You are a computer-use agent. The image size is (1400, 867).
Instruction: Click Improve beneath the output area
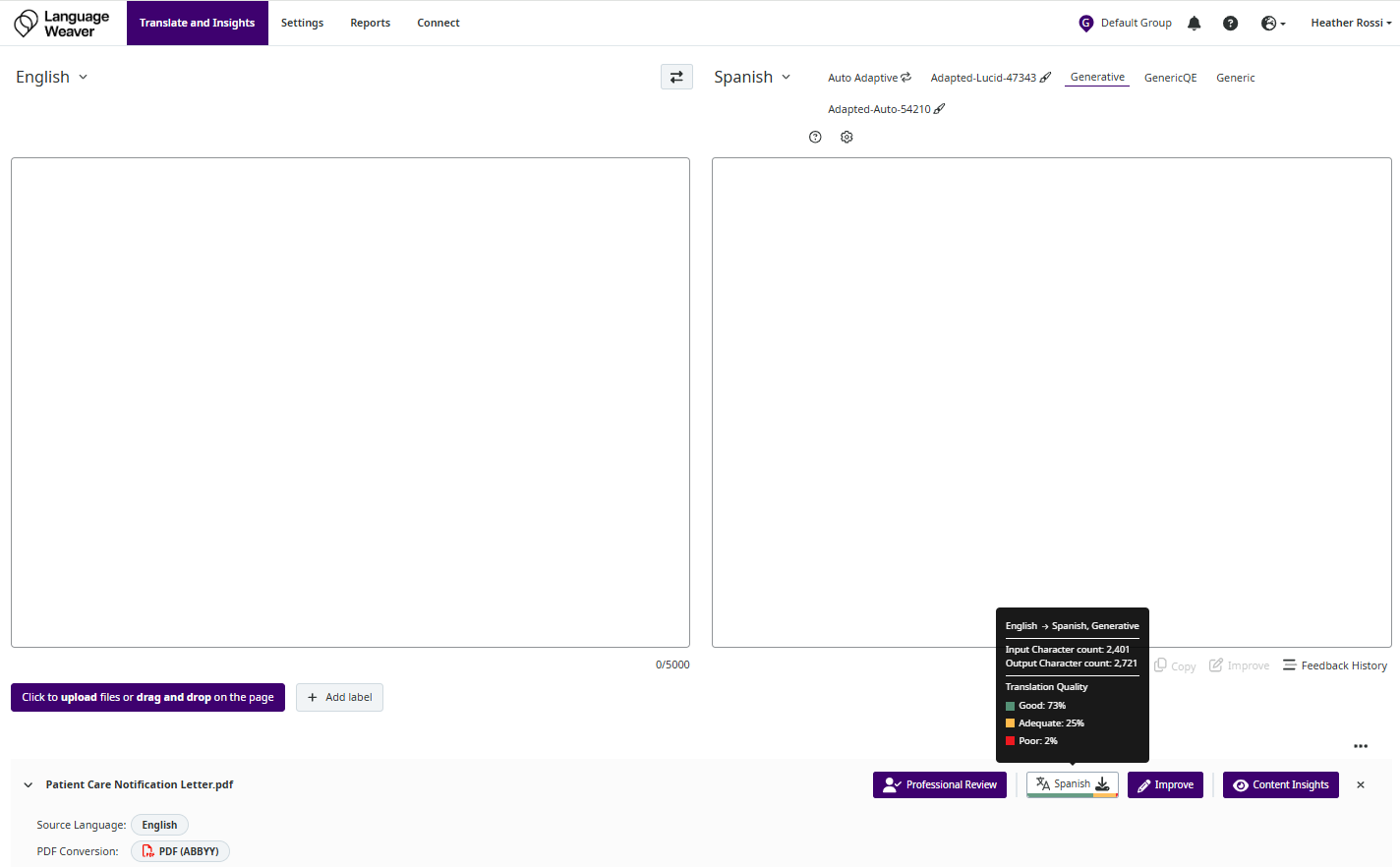click(x=1239, y=665)
